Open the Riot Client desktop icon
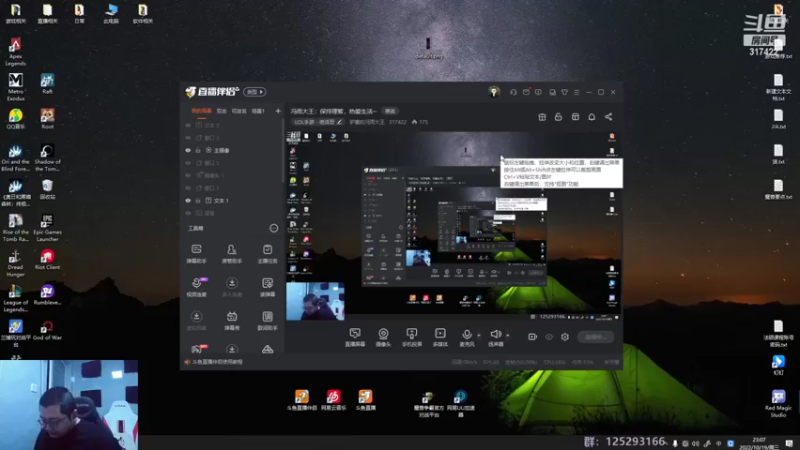The image size is (800, 450). [47, 260]
